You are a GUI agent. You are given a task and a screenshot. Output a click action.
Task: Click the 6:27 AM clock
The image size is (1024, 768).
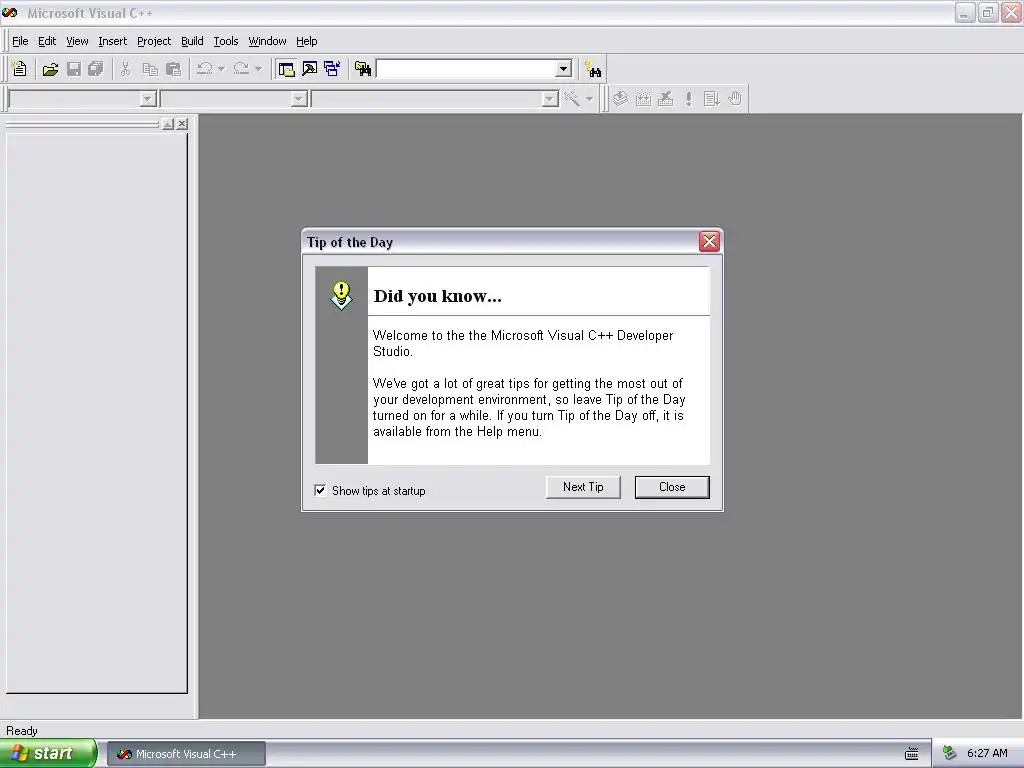[987, 754]
